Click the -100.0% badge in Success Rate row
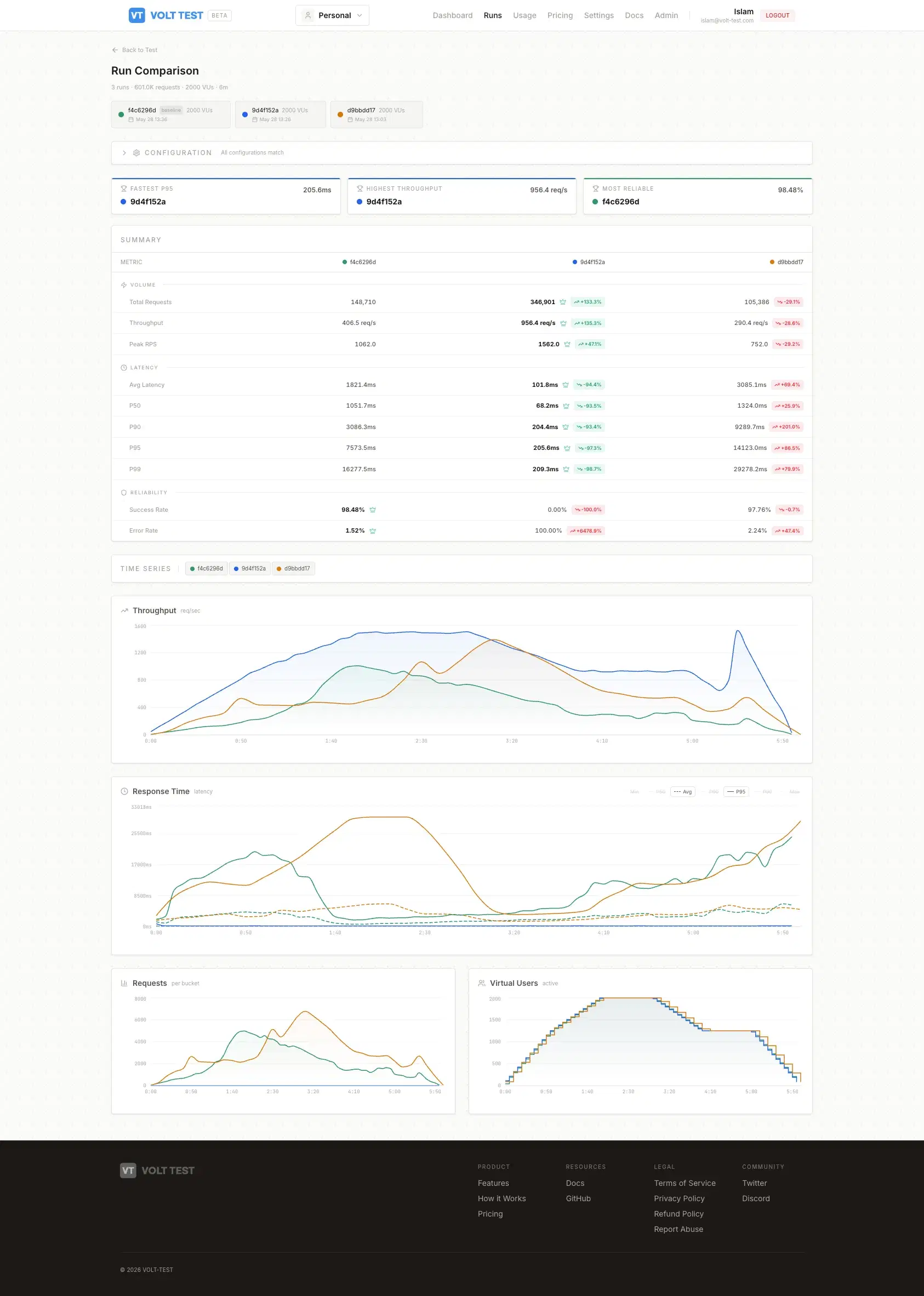 tap(588, 510)
